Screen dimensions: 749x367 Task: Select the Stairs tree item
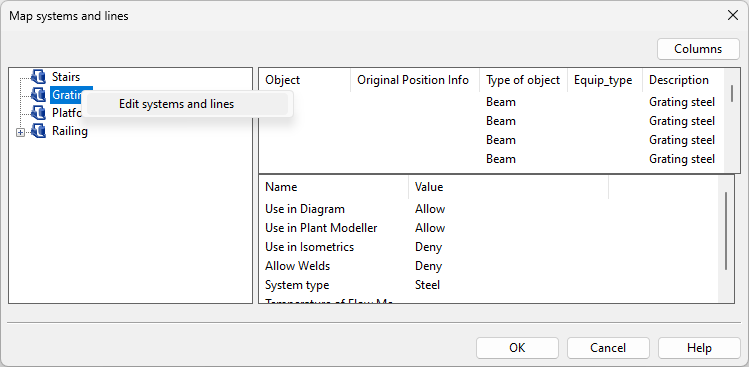pos(66,76)
